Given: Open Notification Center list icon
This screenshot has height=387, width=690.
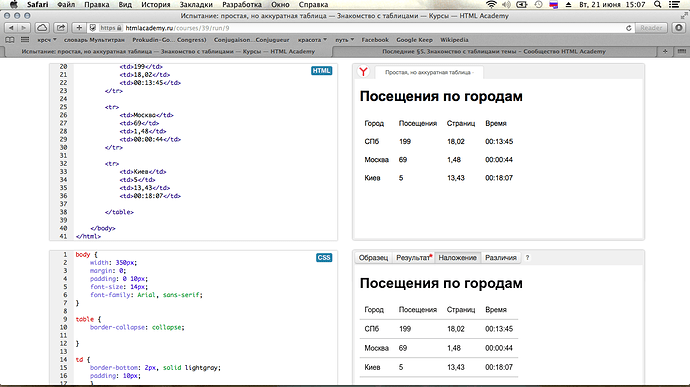Looking at the screenshot, I should coord(674,4).
